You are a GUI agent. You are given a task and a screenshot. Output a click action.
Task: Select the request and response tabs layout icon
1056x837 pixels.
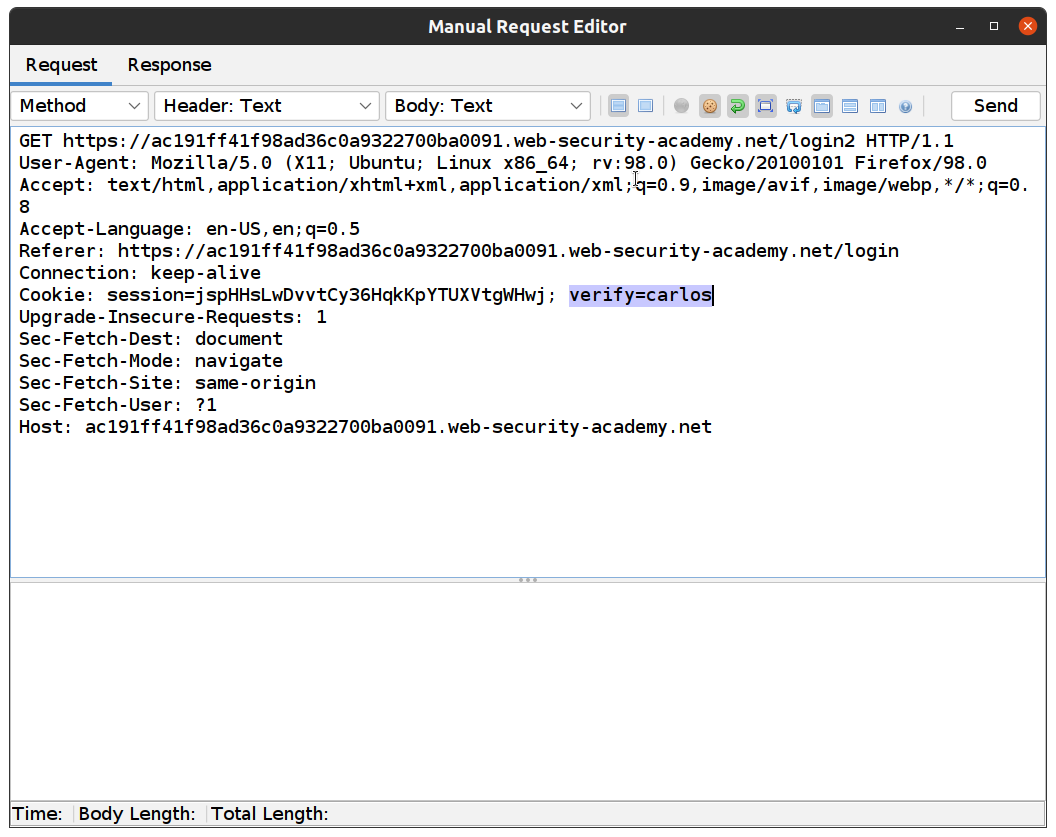coord(822,106)
